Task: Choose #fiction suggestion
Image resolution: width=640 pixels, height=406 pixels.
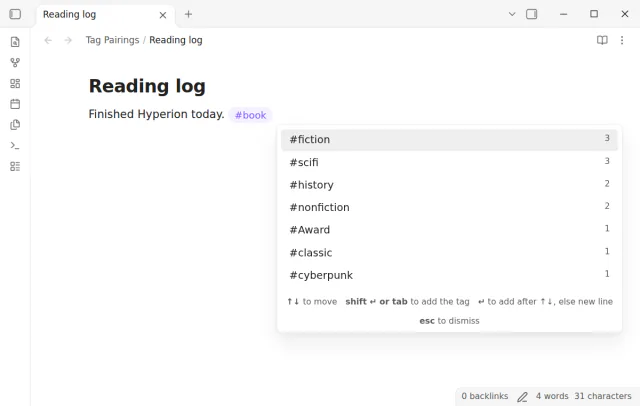Action: (x=449, y=140)
